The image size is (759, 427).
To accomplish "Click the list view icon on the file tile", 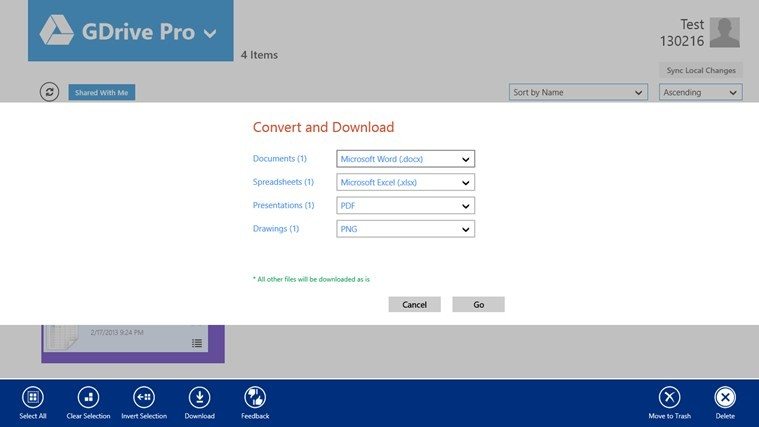I will (x=197, y=343).
